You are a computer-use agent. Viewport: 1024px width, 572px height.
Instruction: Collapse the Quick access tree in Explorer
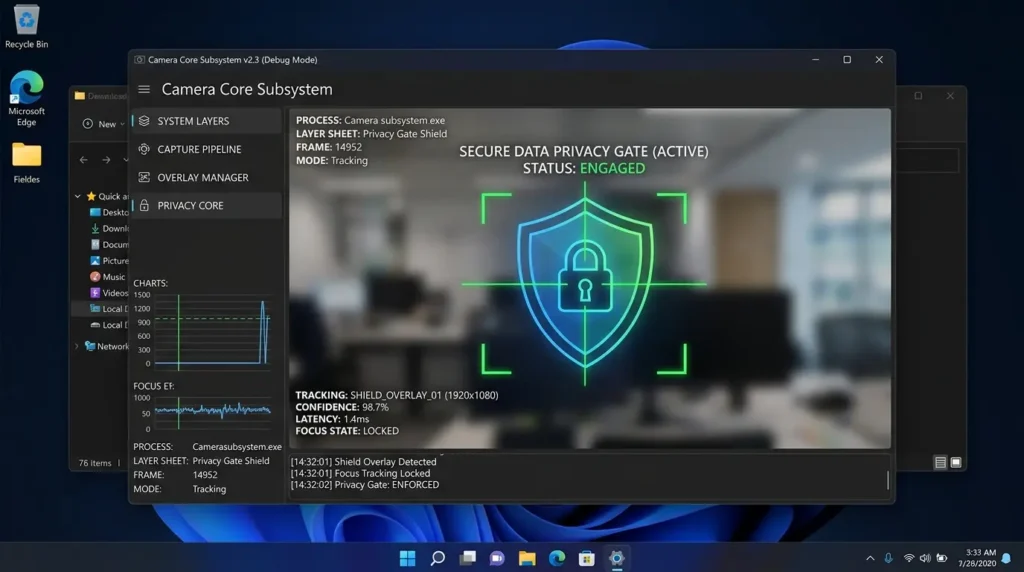point(78,196)
